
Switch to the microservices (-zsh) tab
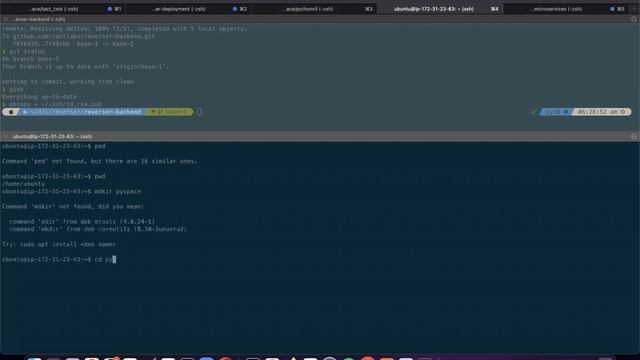[x=558, y=9]
